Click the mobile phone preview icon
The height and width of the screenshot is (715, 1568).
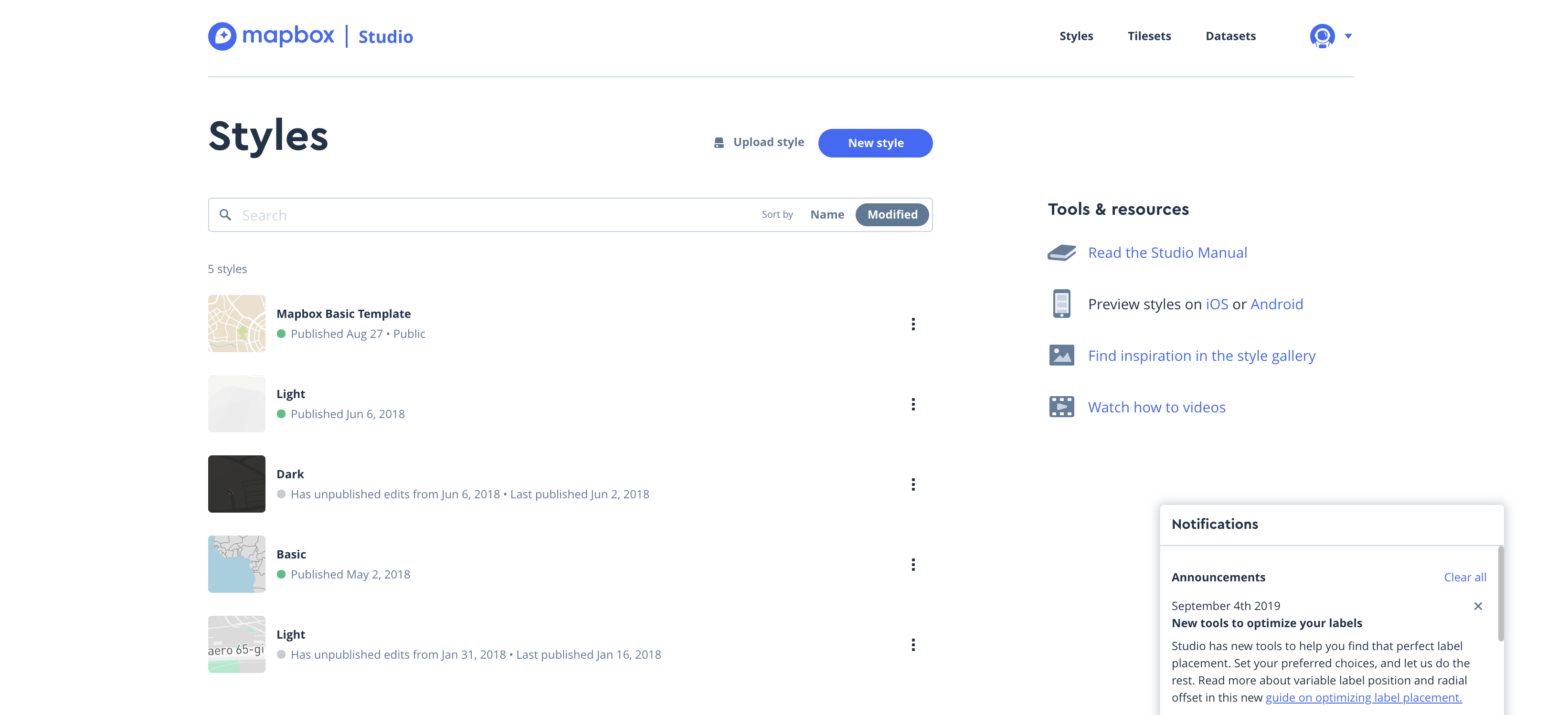click(1061, 304)
